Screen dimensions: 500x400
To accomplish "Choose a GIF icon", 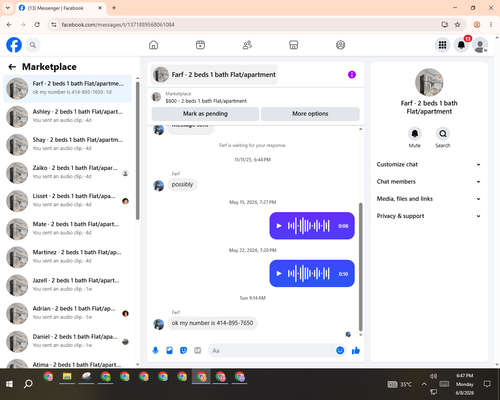I will click(198, 350).
